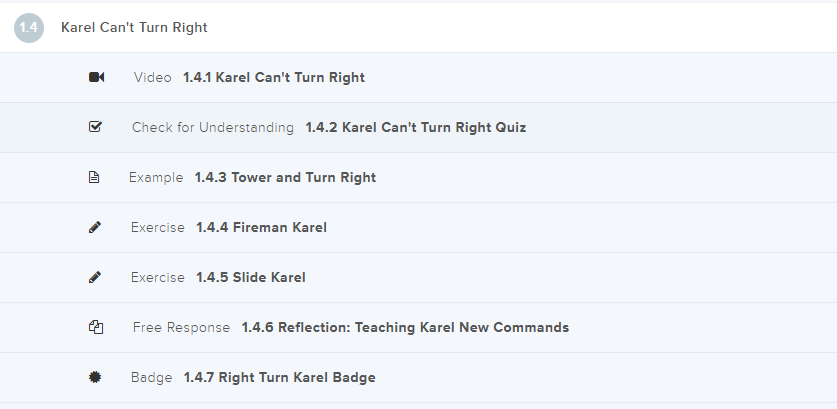Click the pencil icon beside Fireman Karel

click(95, 228)
